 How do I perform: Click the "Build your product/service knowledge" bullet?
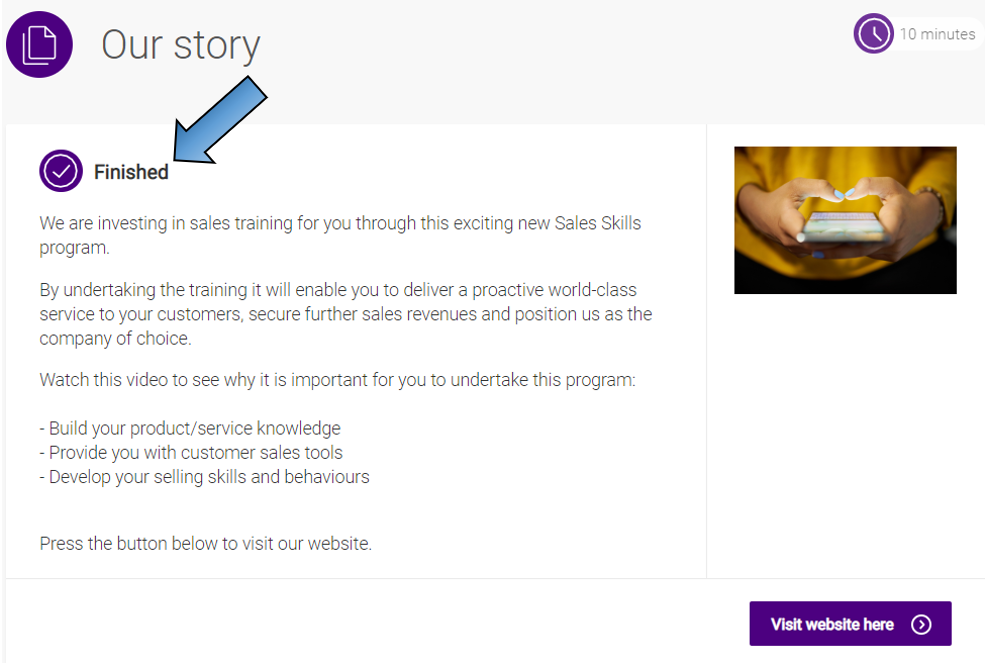click(190, 428)
